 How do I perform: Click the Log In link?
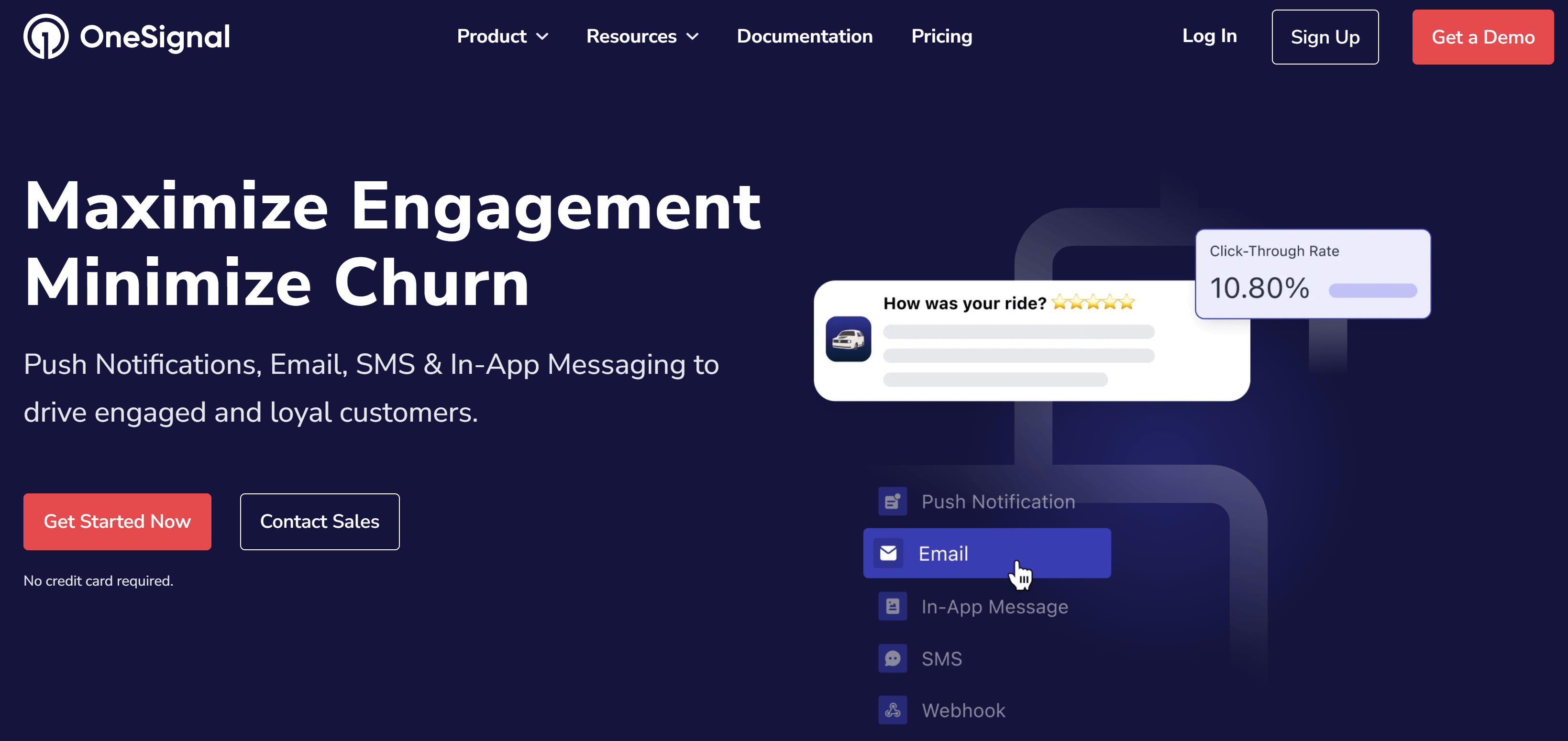click(x=1209, y=36)
